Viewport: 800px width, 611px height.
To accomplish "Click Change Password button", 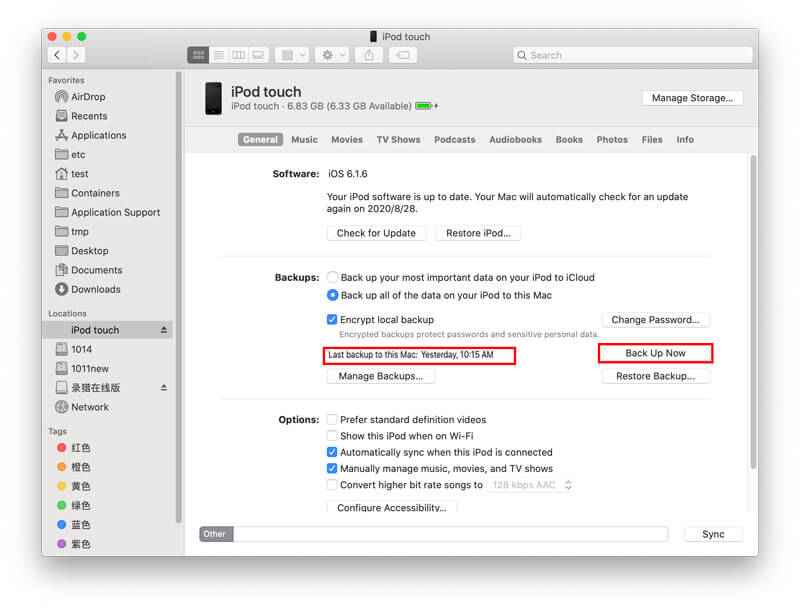I will (x=655, y=320).
